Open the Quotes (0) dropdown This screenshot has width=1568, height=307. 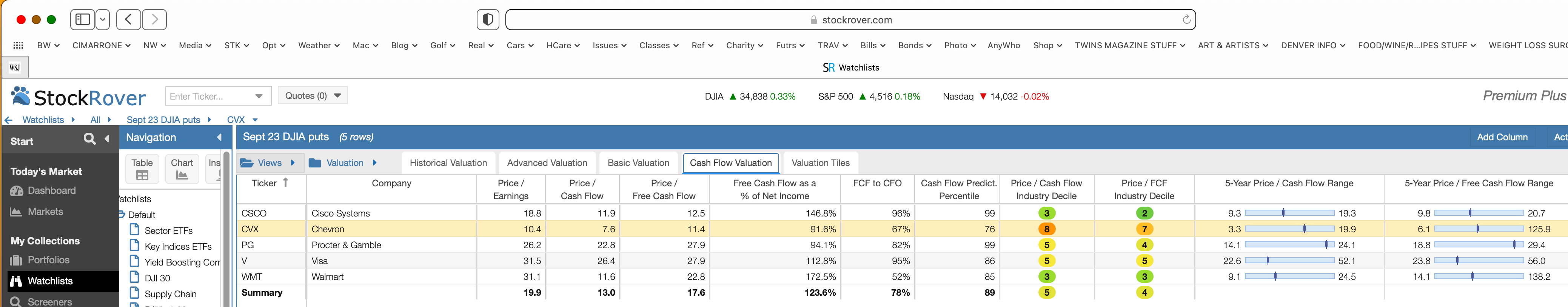click(313, 95)
